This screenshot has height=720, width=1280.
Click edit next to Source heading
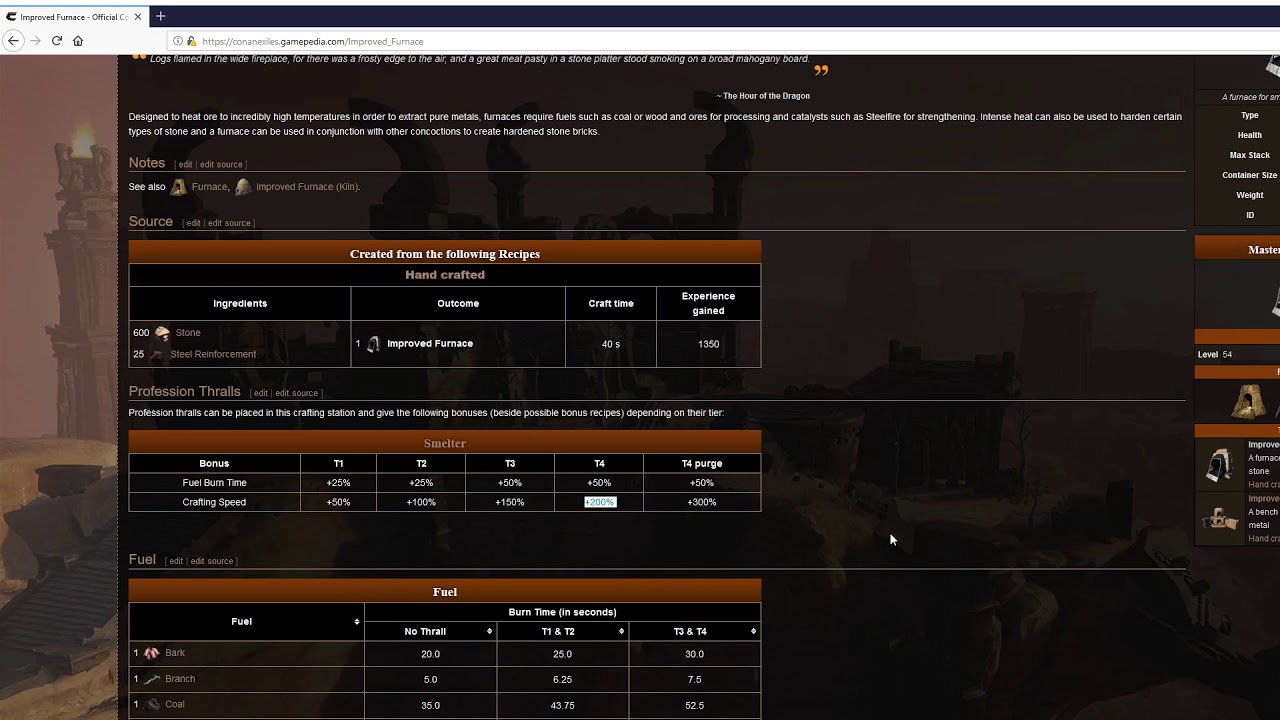pyautogui.click(x=193, y=223)
